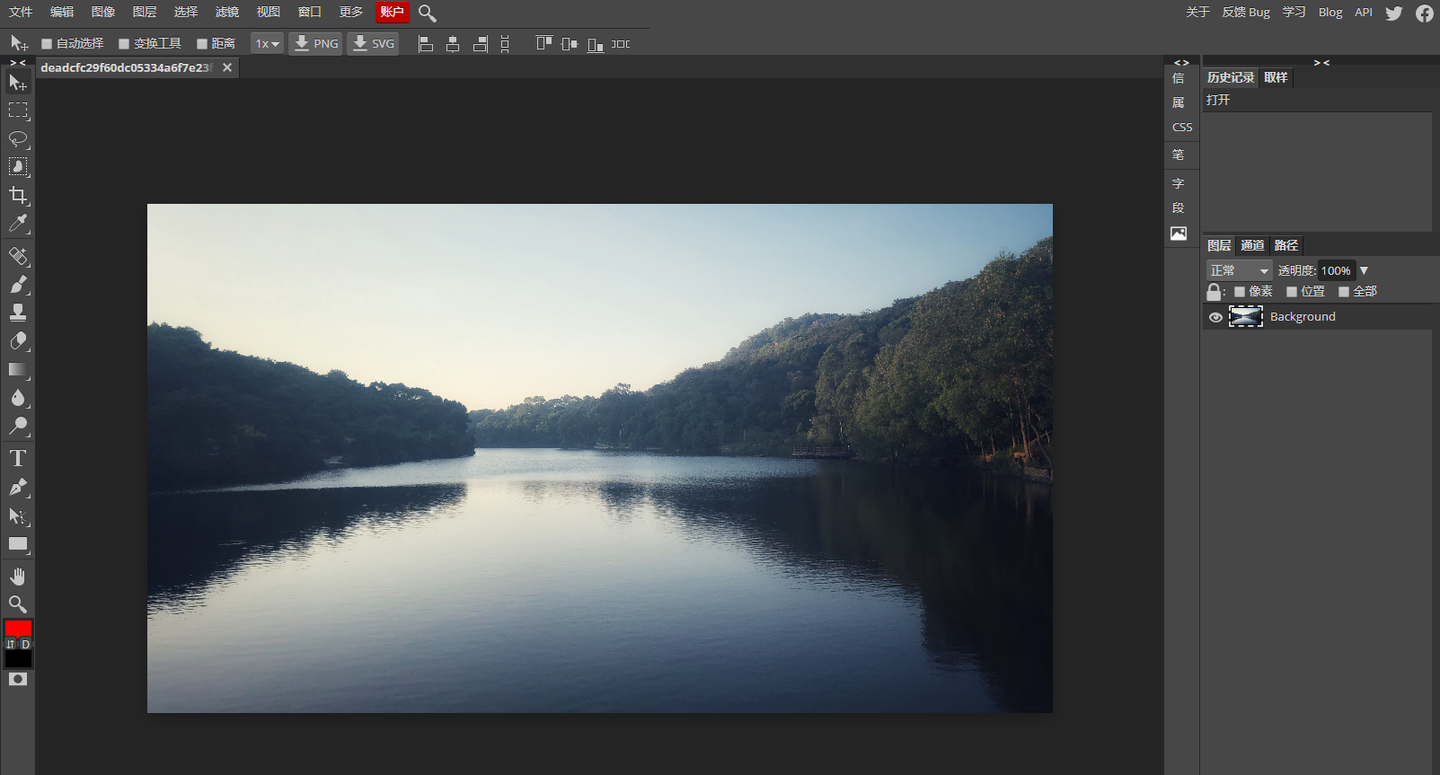Select the Background layer thumbnail

1245,317
